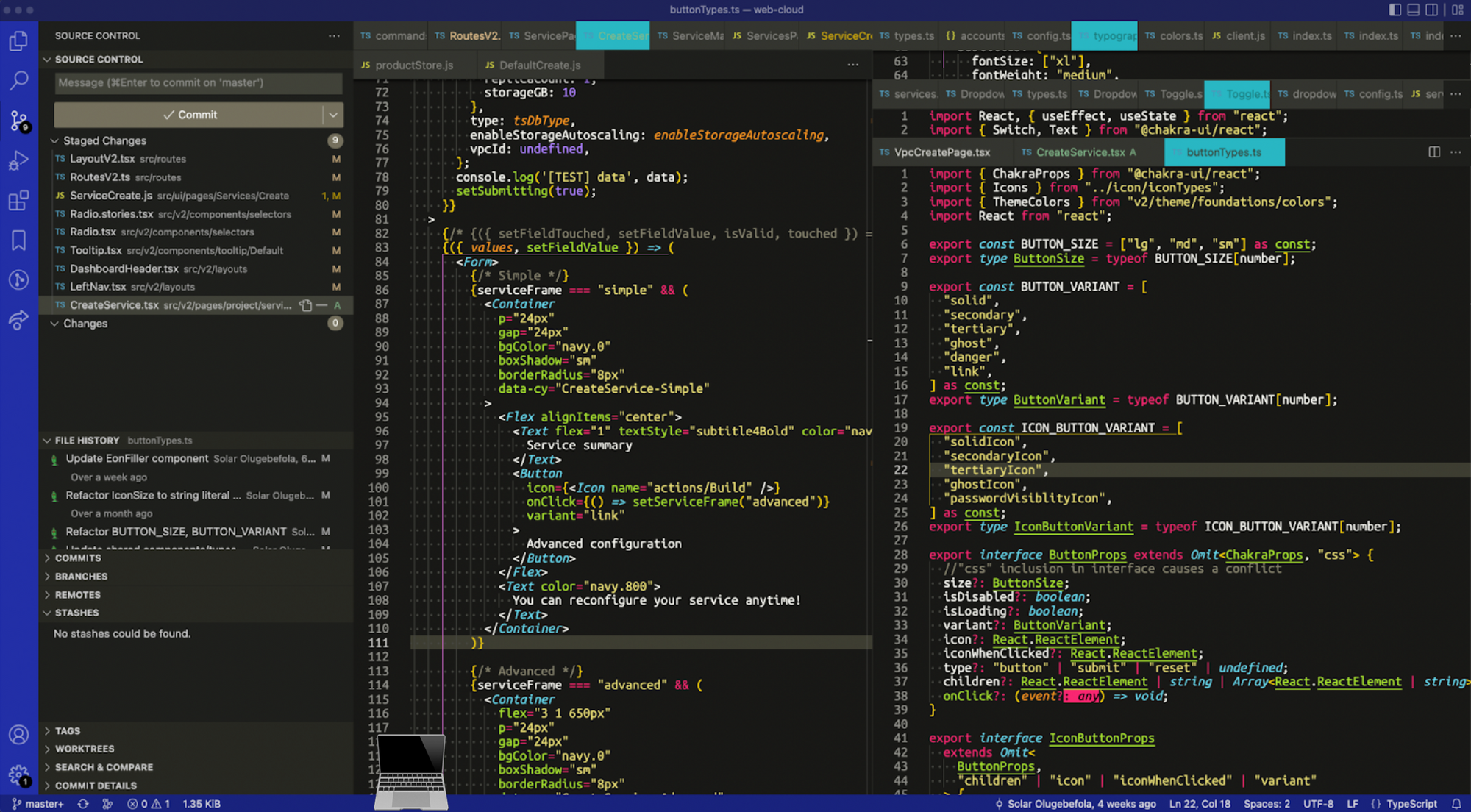Select Radio.stories.tsx in staged changes

coord(111,214)
